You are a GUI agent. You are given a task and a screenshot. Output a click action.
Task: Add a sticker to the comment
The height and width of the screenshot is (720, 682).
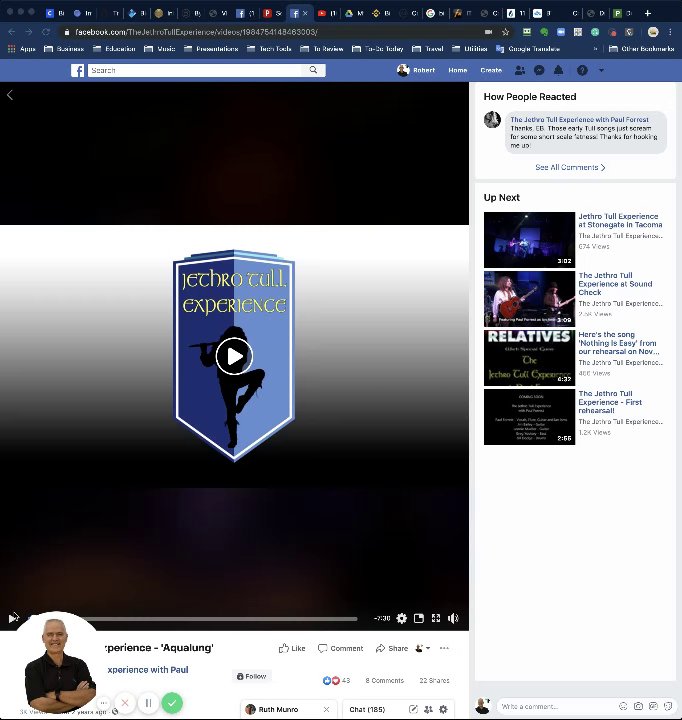(x=668, y=706)
